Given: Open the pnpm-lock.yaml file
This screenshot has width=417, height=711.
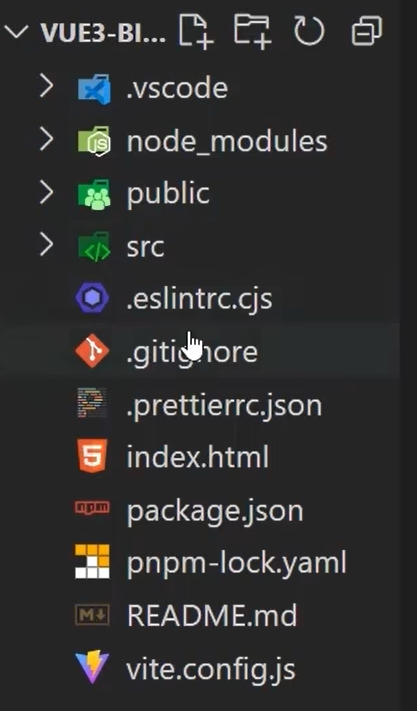Looking at the screenshot, I should (x=237, y=564).
